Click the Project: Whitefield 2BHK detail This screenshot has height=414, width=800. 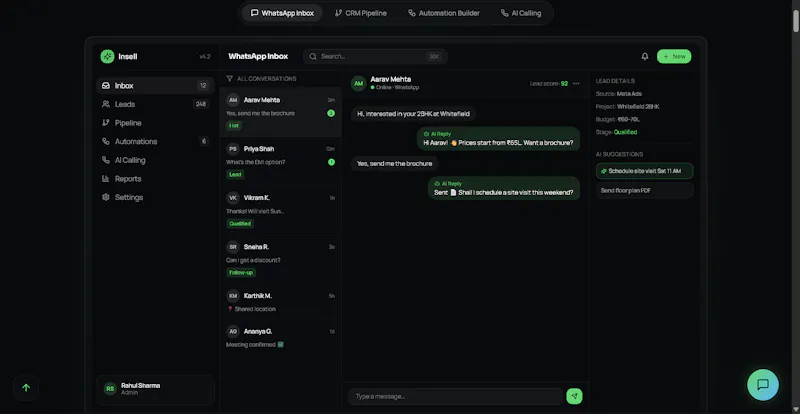tap(628, 107)
